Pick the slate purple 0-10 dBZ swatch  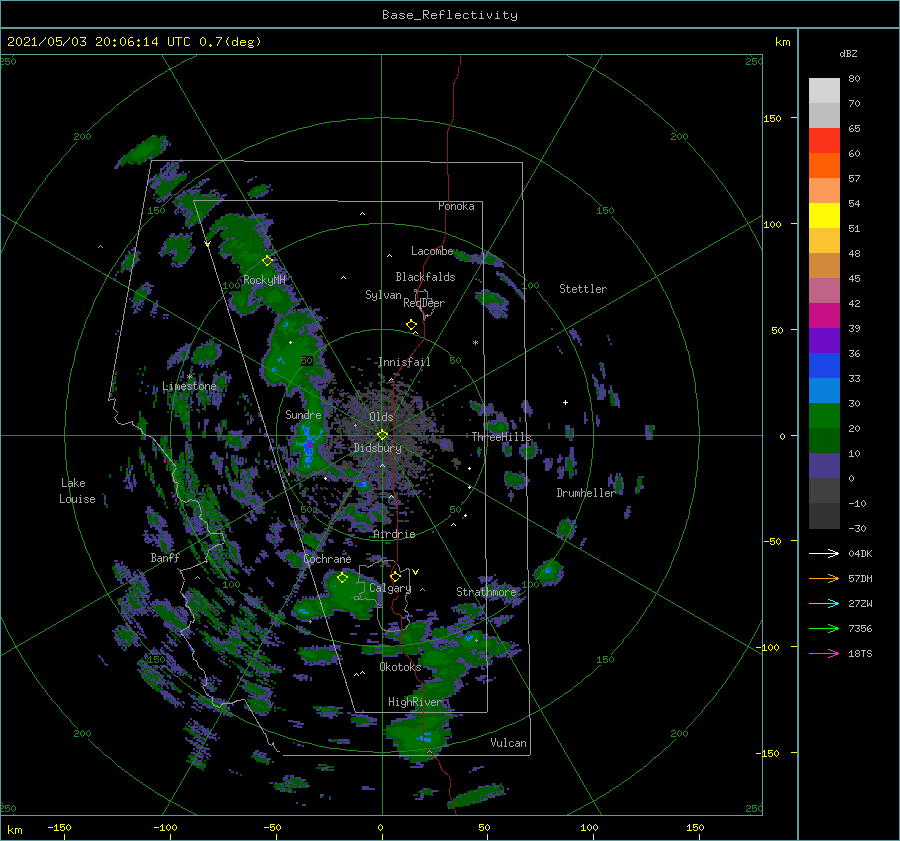pos(824,466)
